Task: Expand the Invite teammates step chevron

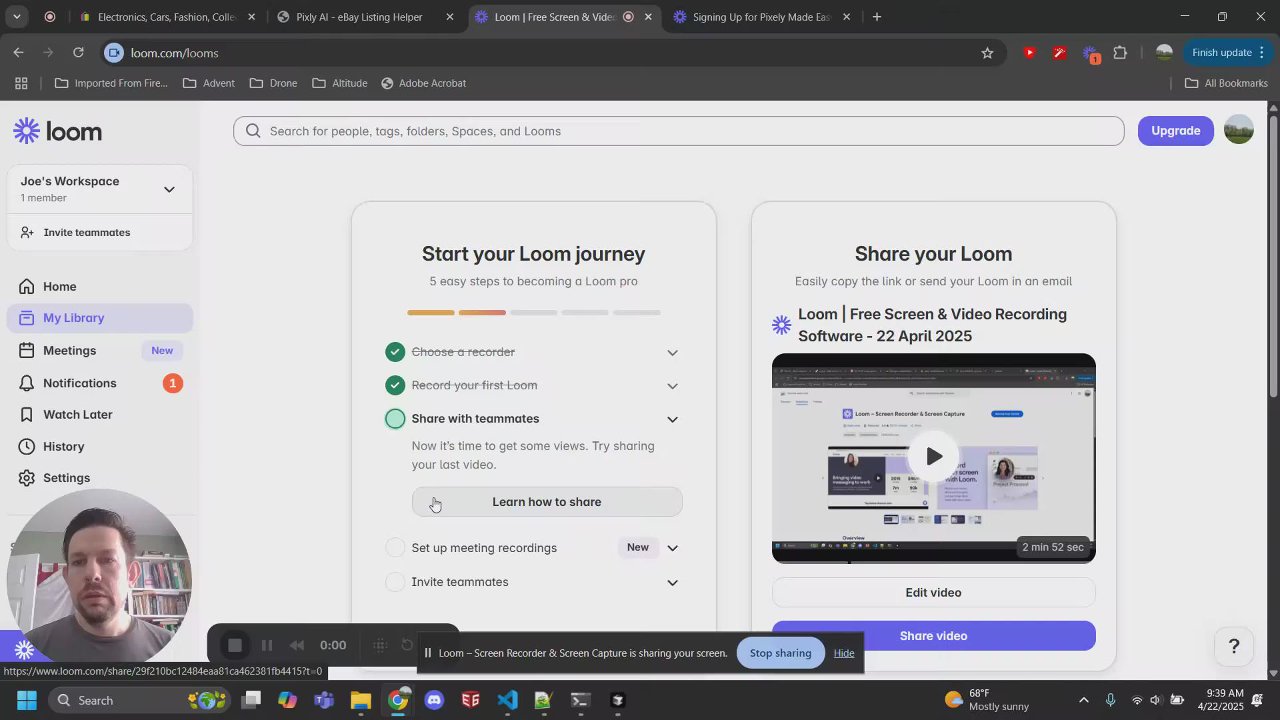Action: coord(672,582)
